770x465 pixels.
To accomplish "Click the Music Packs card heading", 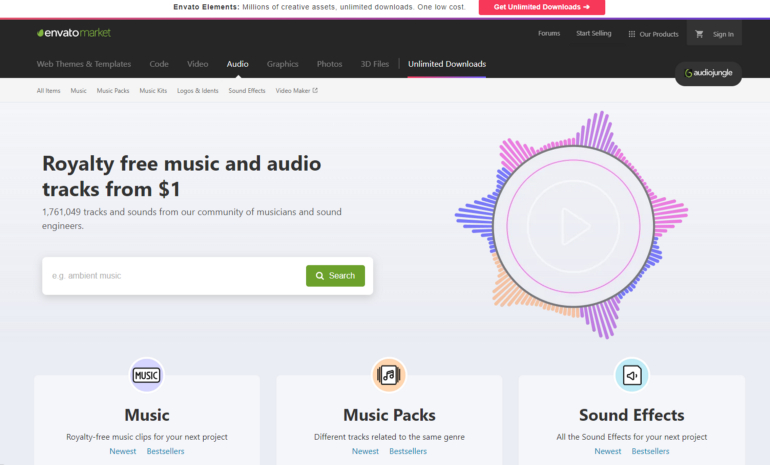I will (x=389, y=415).
